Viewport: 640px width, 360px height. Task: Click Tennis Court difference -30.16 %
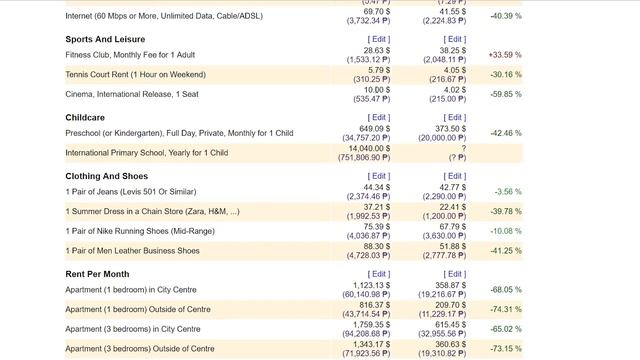pos(506,75)
